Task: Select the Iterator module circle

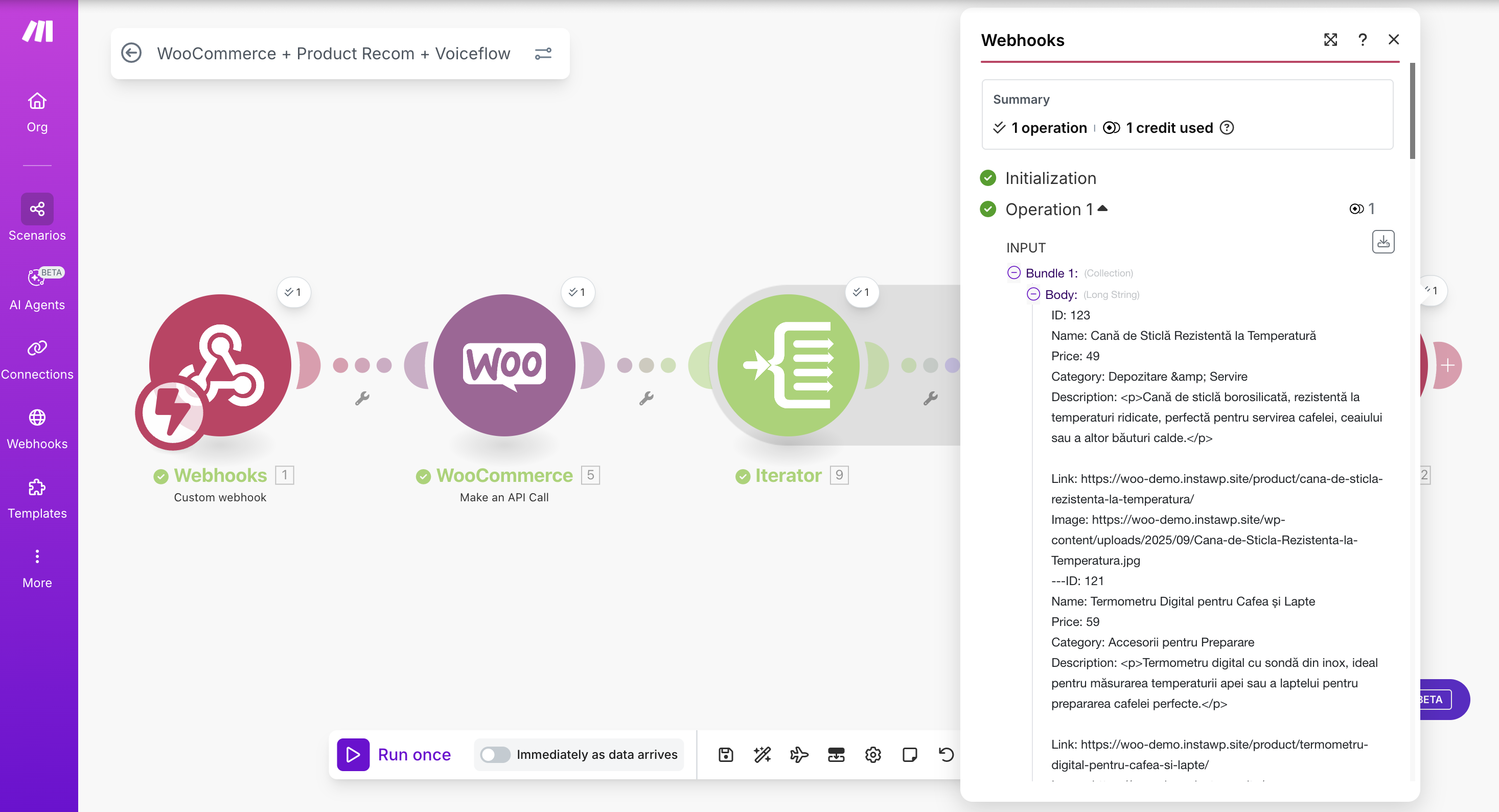Action: coord(788,365)
